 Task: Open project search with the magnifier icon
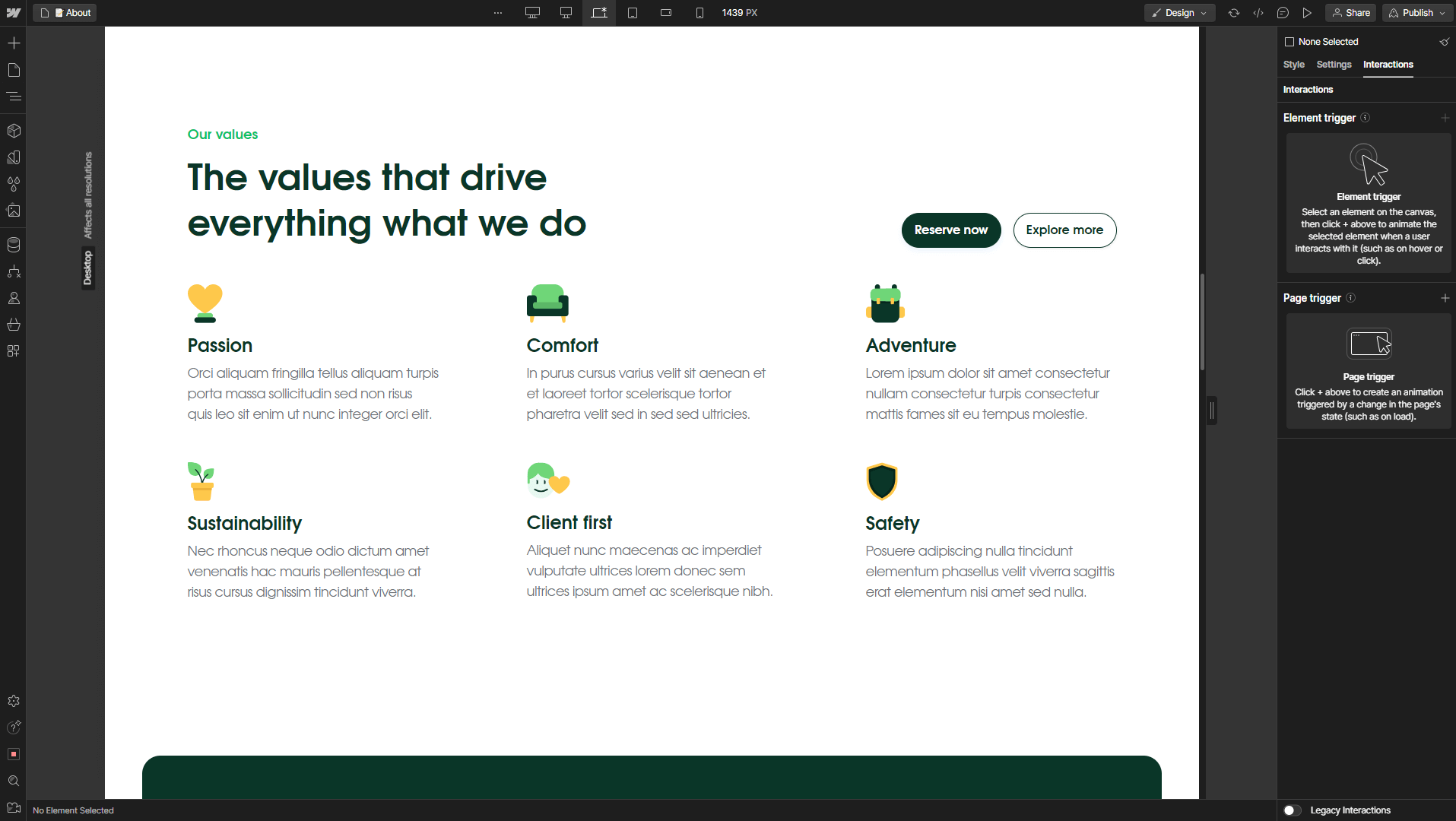tap(14, 781)
